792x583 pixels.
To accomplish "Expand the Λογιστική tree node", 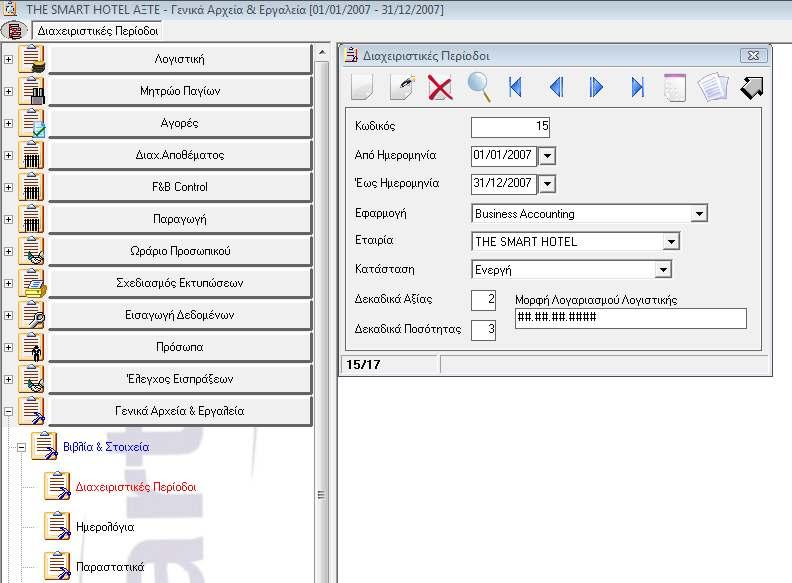I will 9,59.
